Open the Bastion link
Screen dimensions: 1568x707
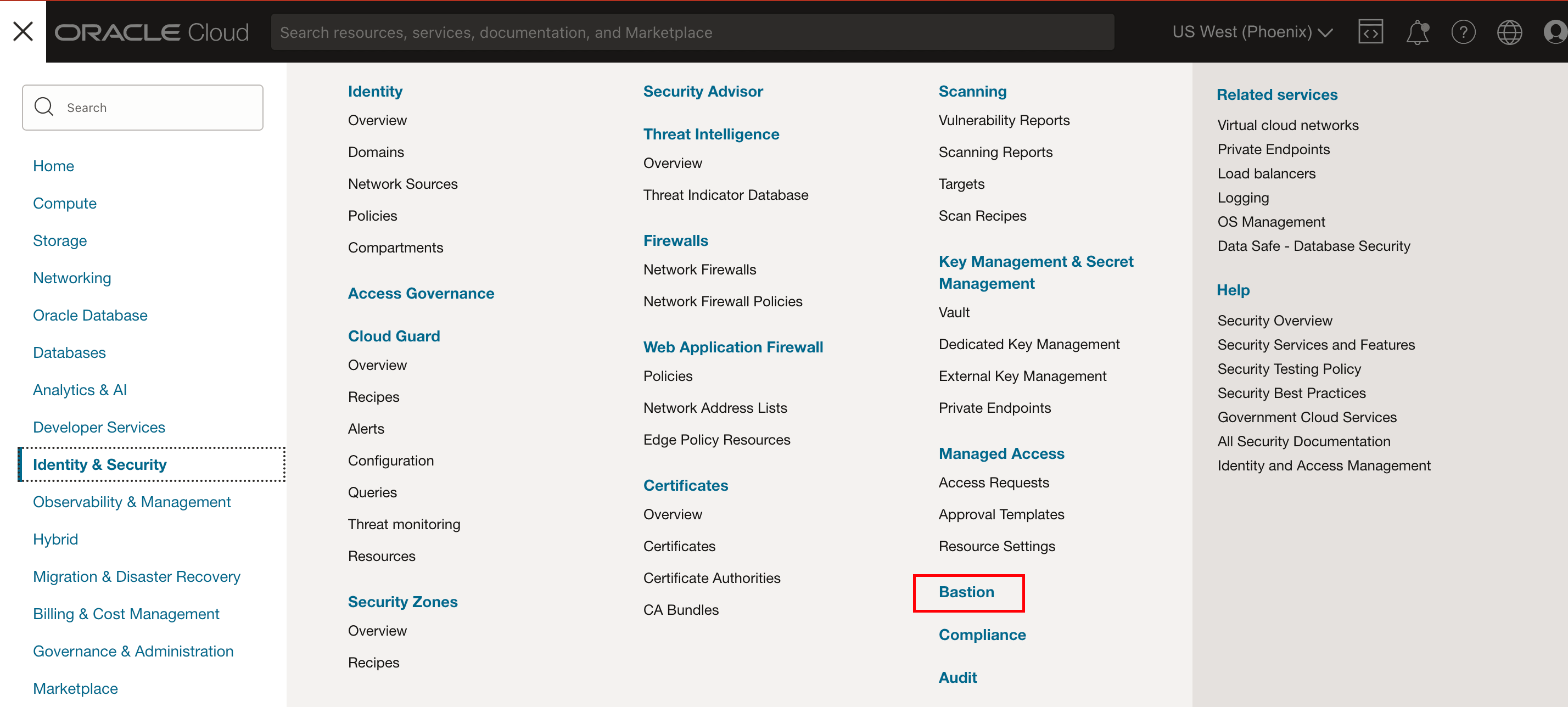(x=967, y=592)
